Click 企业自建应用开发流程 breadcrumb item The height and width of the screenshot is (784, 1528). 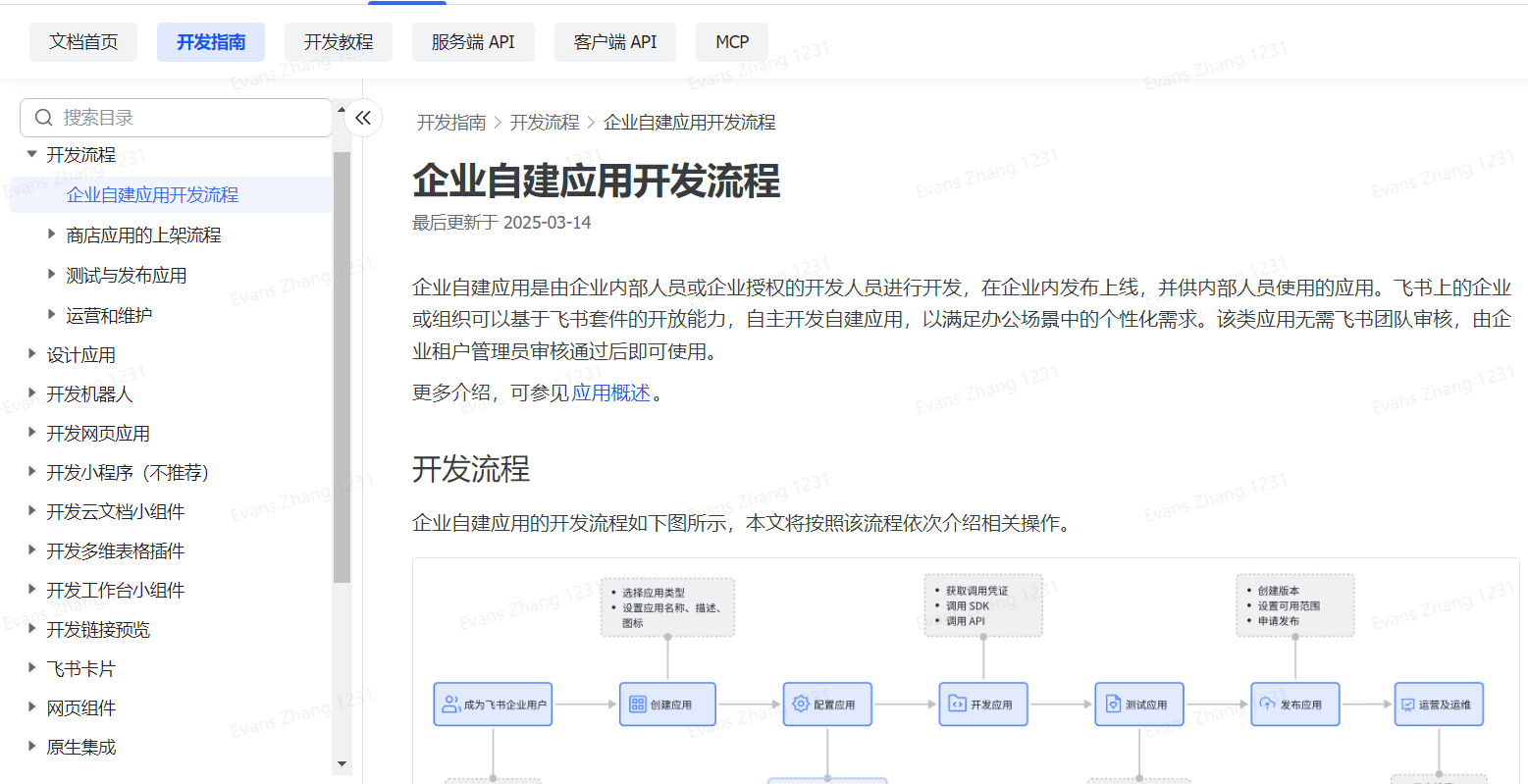pyautogui.click(x=690, y=123)
